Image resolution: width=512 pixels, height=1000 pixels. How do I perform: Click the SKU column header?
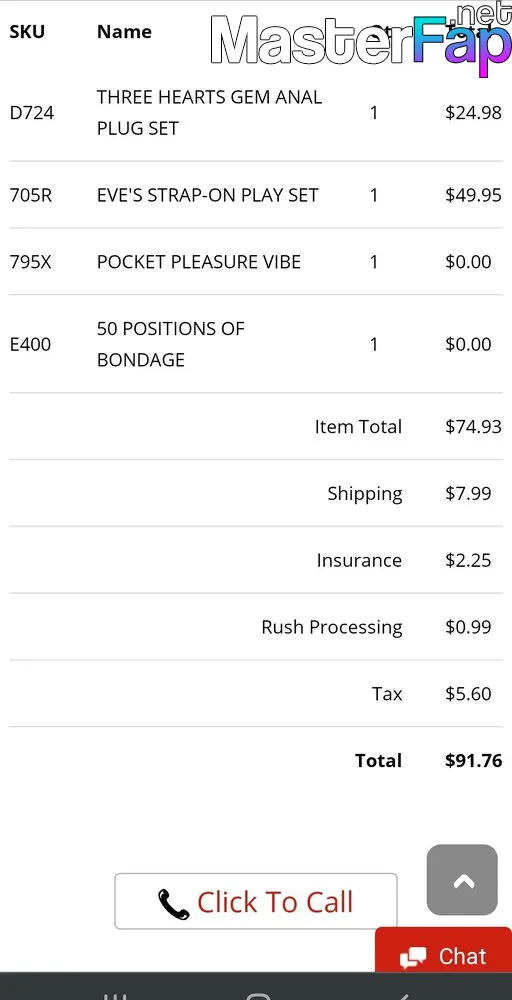(x=27, y=32)
